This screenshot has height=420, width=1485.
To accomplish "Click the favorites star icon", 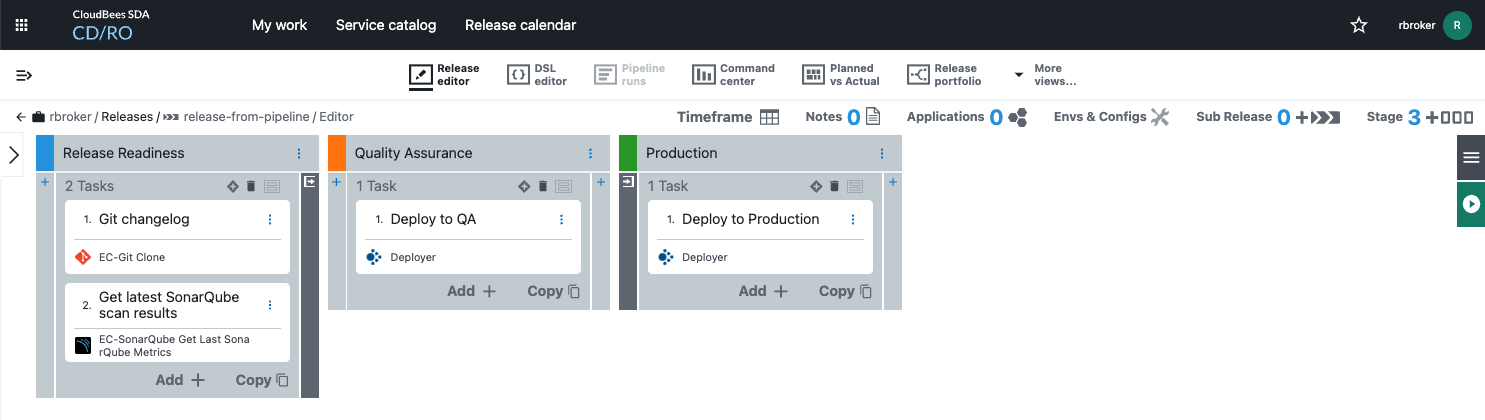I will pyautogui.click(x=1359, y=25).
